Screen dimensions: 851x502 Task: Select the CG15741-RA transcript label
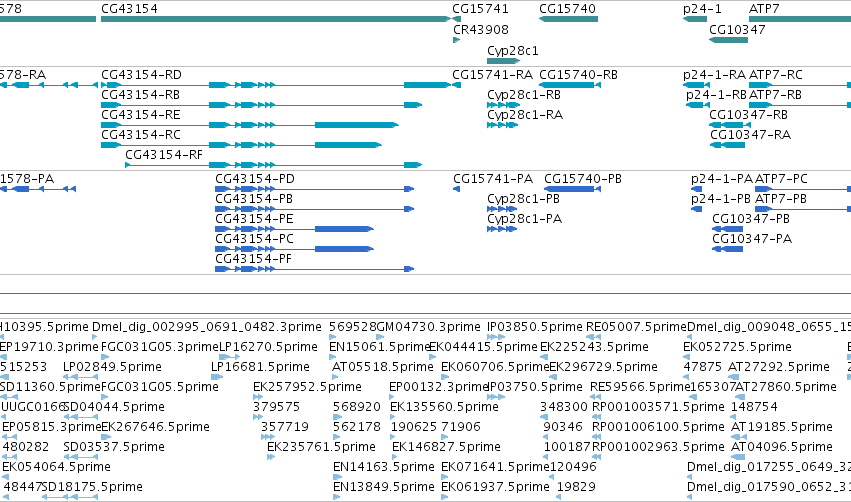click(x=493, y=74)
